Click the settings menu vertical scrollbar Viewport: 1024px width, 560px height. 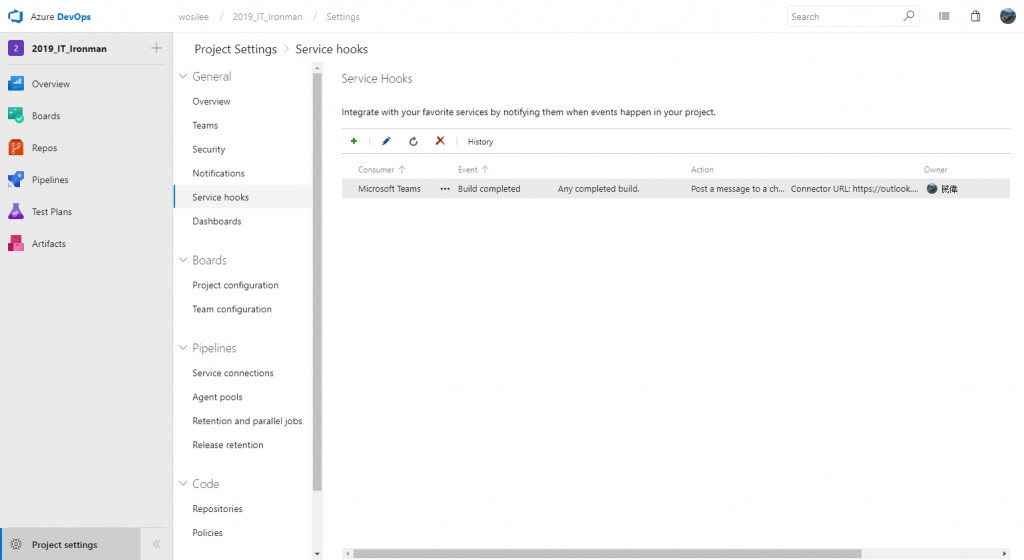317,282
